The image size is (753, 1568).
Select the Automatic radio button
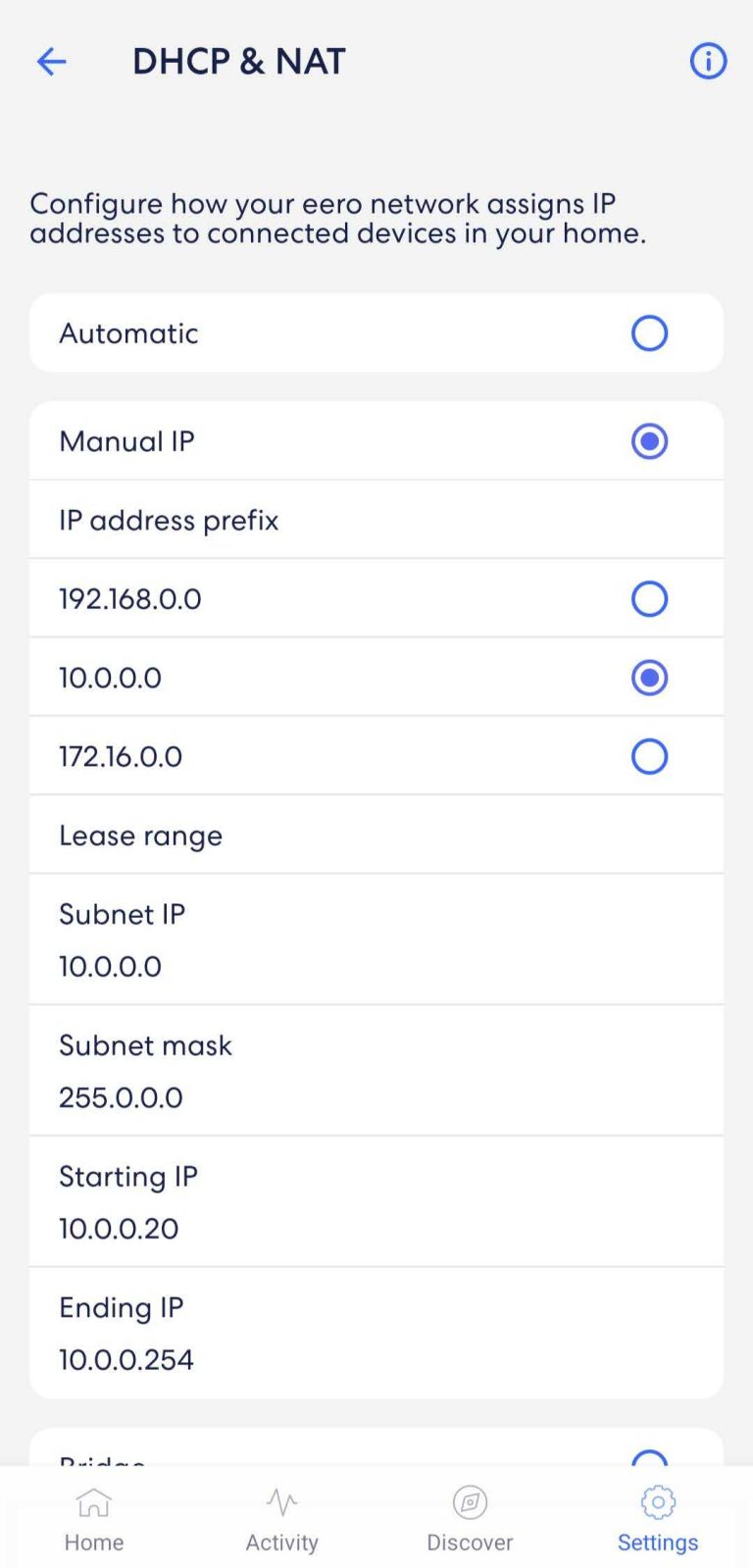(649, 333)
